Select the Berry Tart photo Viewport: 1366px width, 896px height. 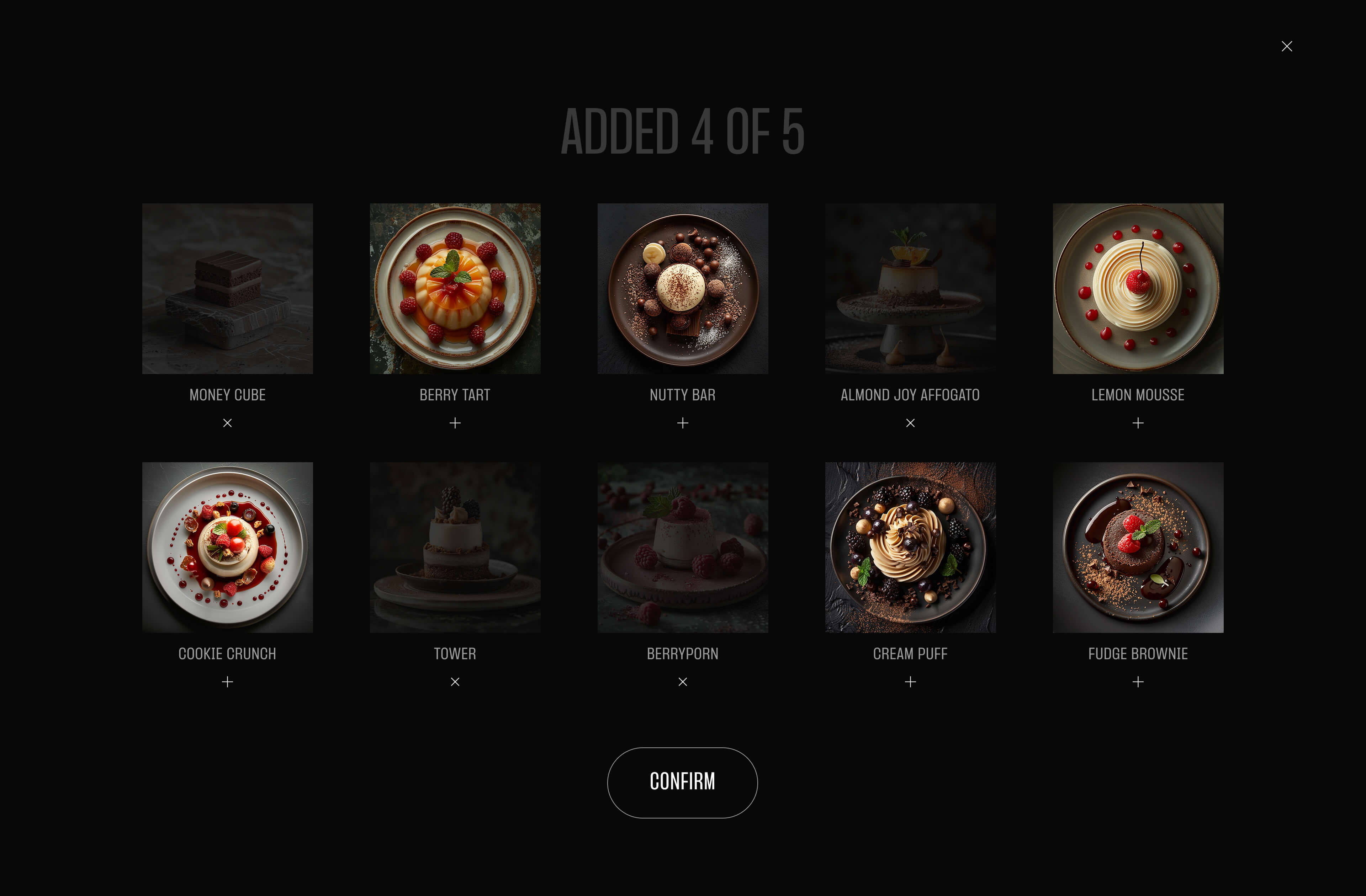[455, 288]
